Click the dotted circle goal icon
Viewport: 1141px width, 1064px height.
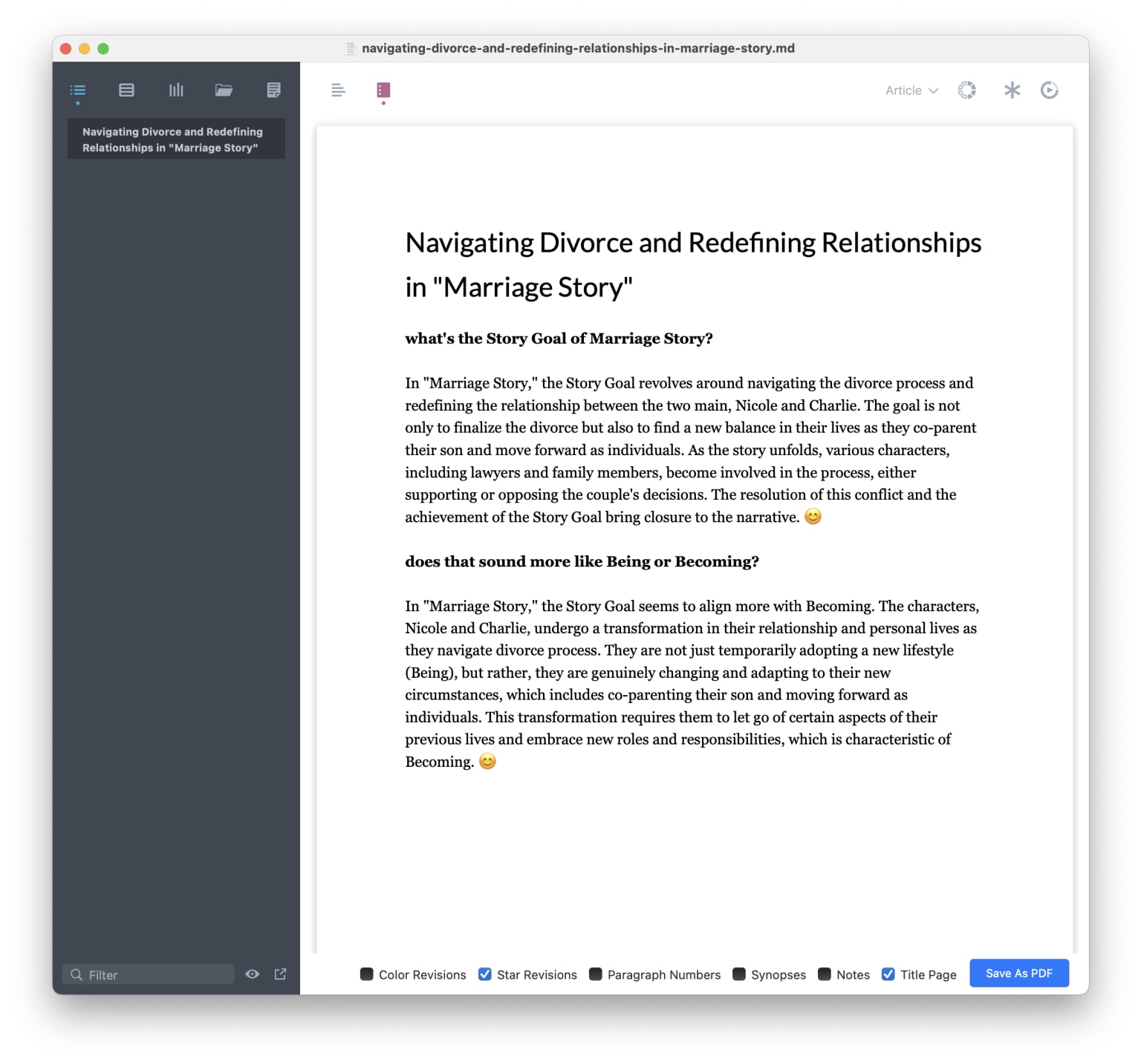966,91
